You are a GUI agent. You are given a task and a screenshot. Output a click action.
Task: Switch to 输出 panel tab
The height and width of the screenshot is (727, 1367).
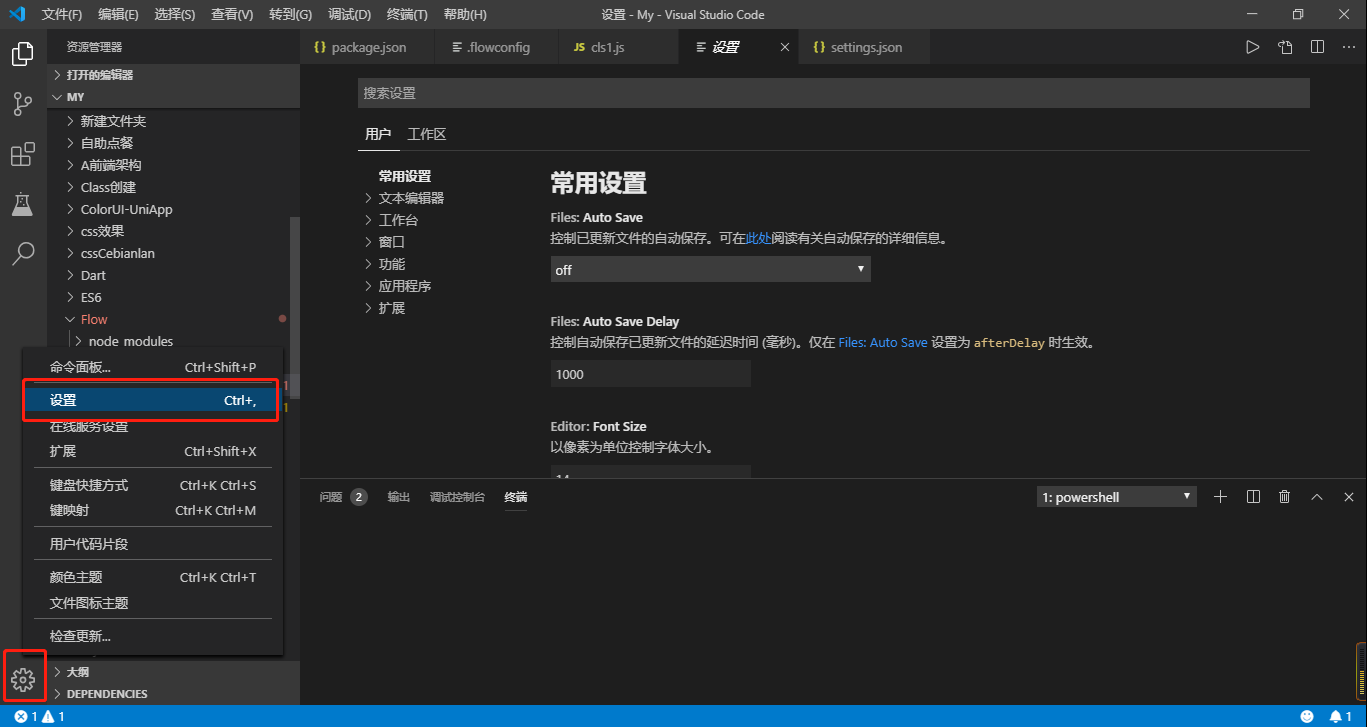click(x=399, y=497)
